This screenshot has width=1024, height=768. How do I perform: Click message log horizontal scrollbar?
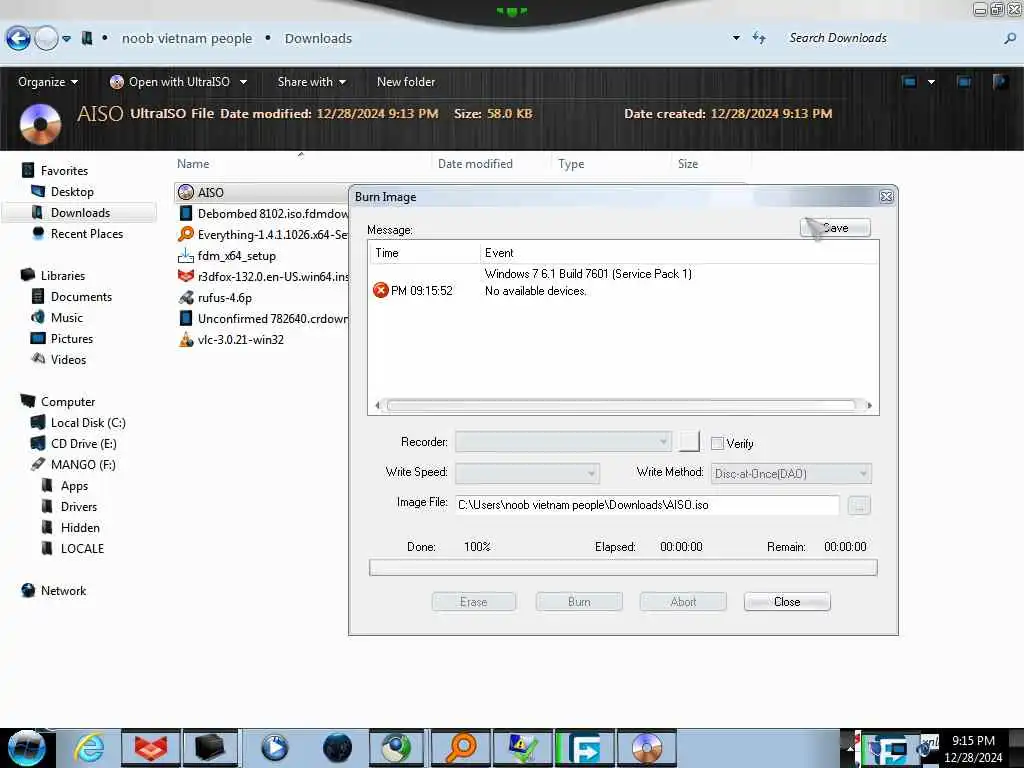(x=623, y=406)
